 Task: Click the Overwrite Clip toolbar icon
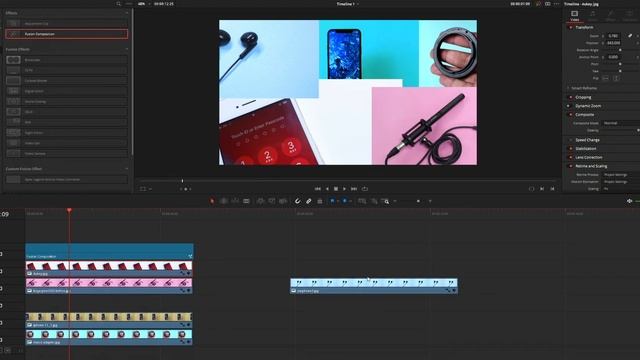272,201
